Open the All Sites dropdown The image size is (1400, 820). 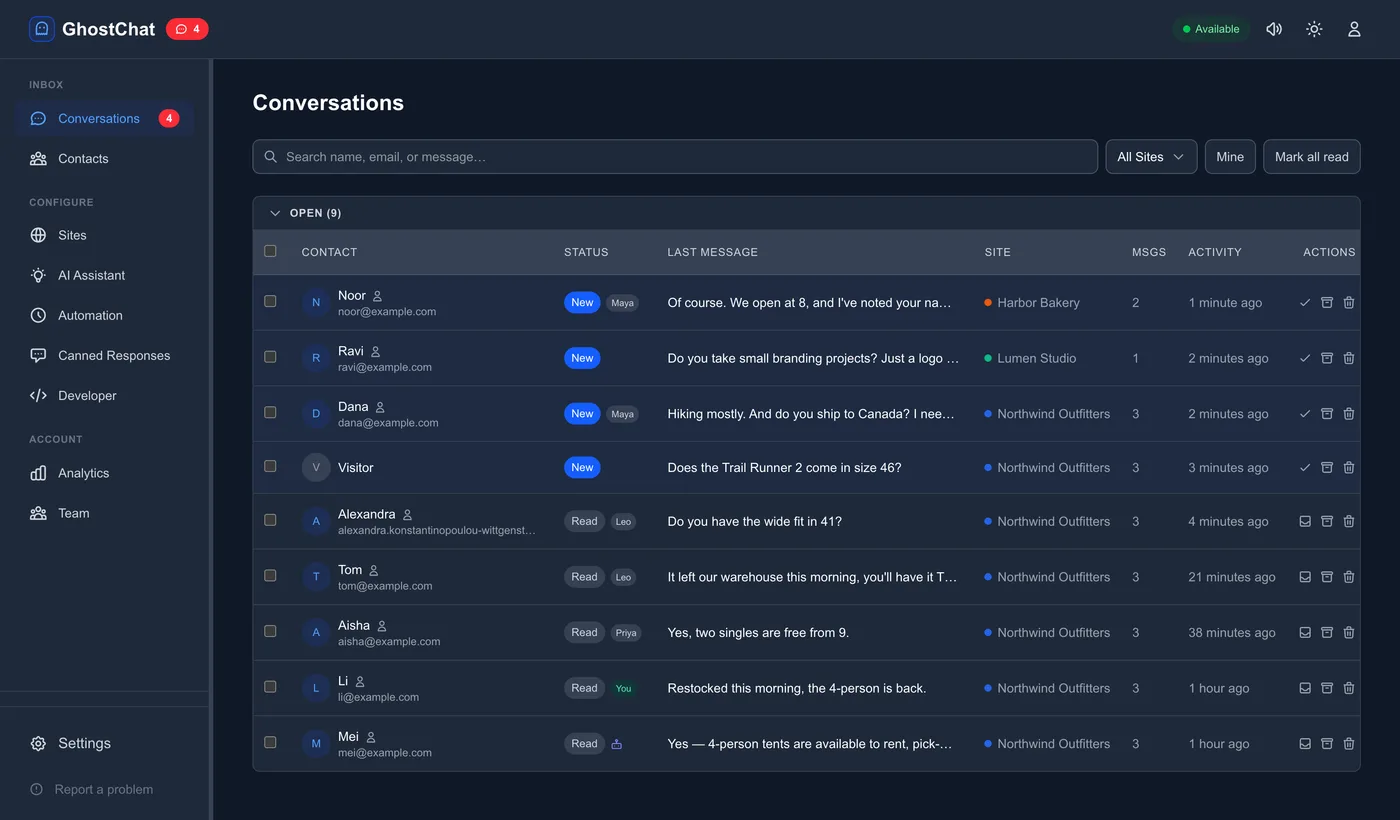[x=1151, y=157]
